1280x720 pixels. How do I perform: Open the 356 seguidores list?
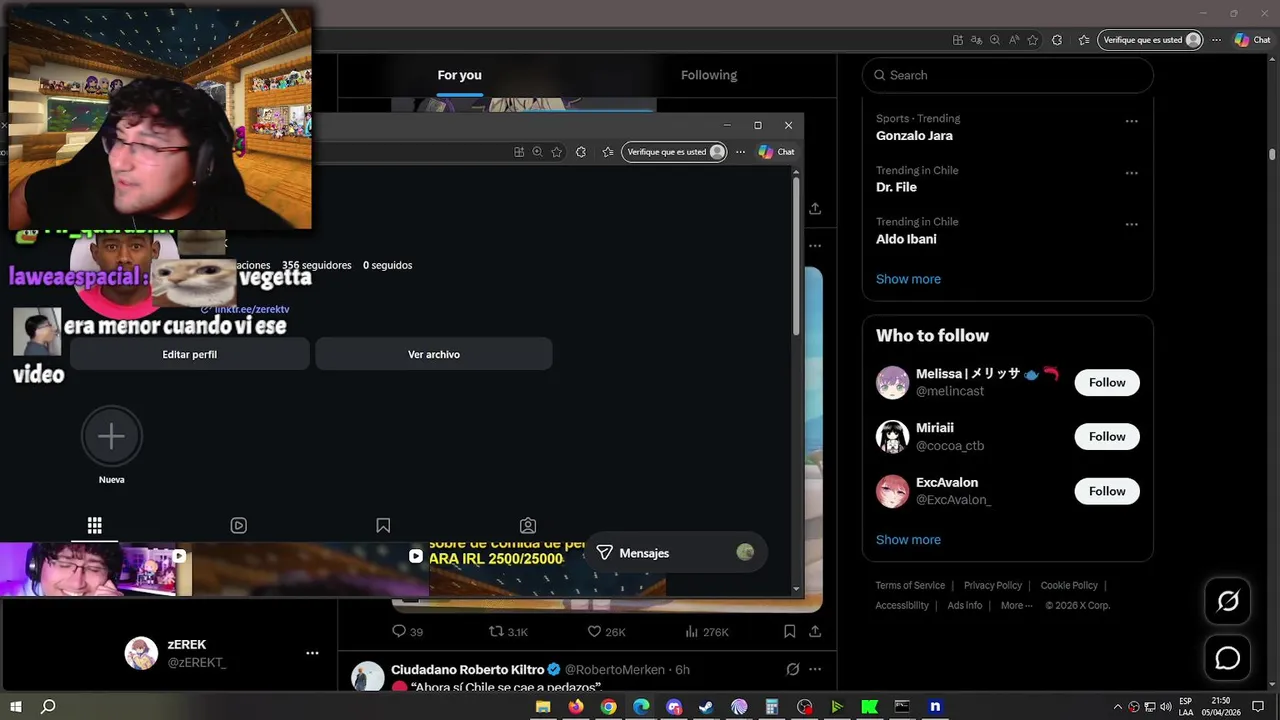coord(316,265)
